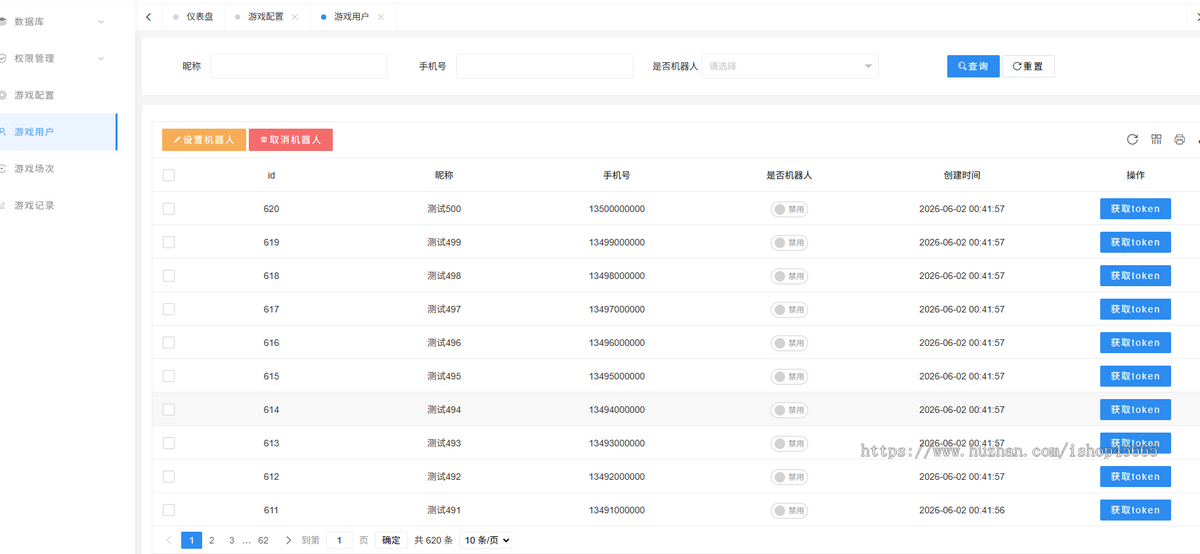Open the 是否机器人 select dropdown
This screenshot has width=1200, height=554.
790,66
